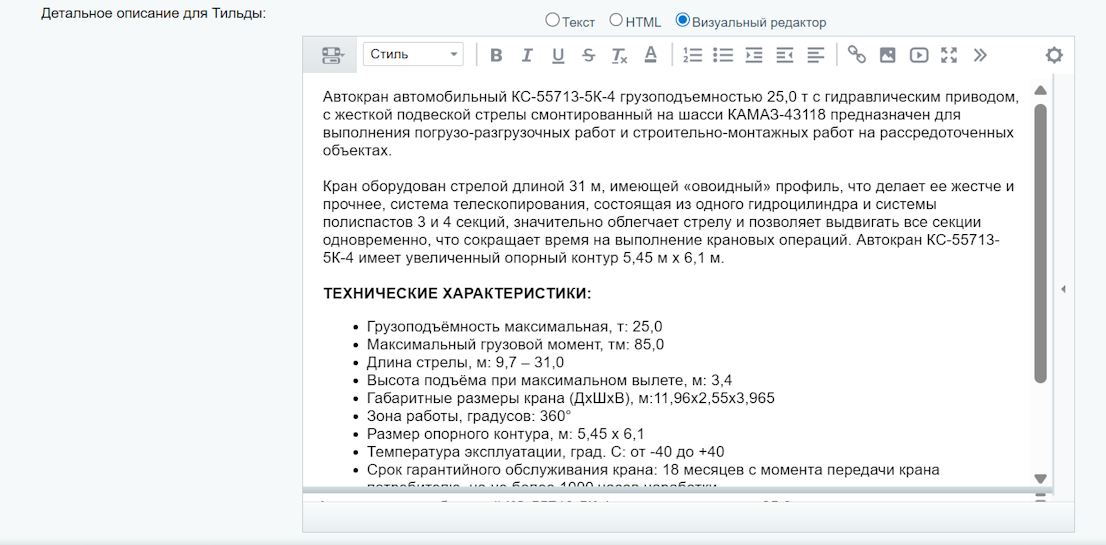Image resolution: width=1106 pixels, height=545 pixels.
Task: Click the line Срок гарантийного обслуживания крана
Action: (x=653, y=470)
